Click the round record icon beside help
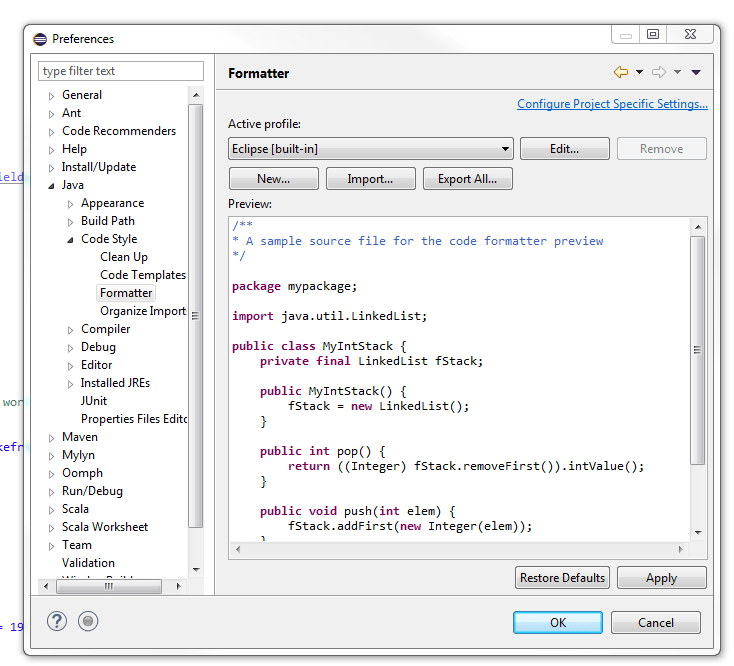This screenshot has width=734, height=666. pyautogui.click(x=88, y=621)
